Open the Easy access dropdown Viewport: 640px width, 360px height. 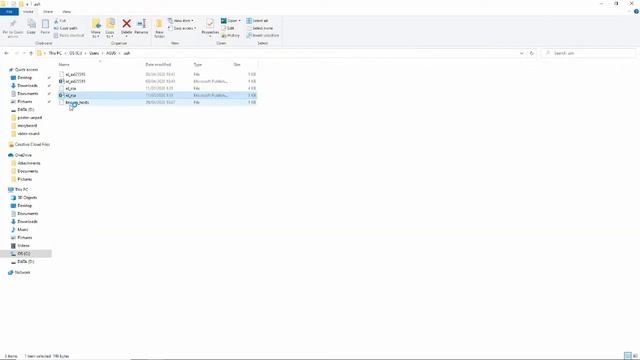pyautogui.click(x=182, y=28)
